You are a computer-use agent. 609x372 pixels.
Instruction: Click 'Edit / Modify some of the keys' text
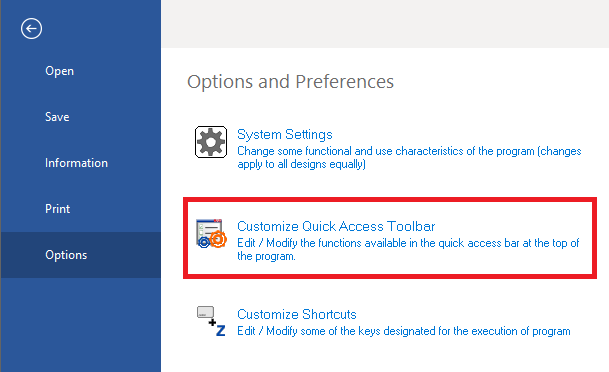tap(404, 331)
